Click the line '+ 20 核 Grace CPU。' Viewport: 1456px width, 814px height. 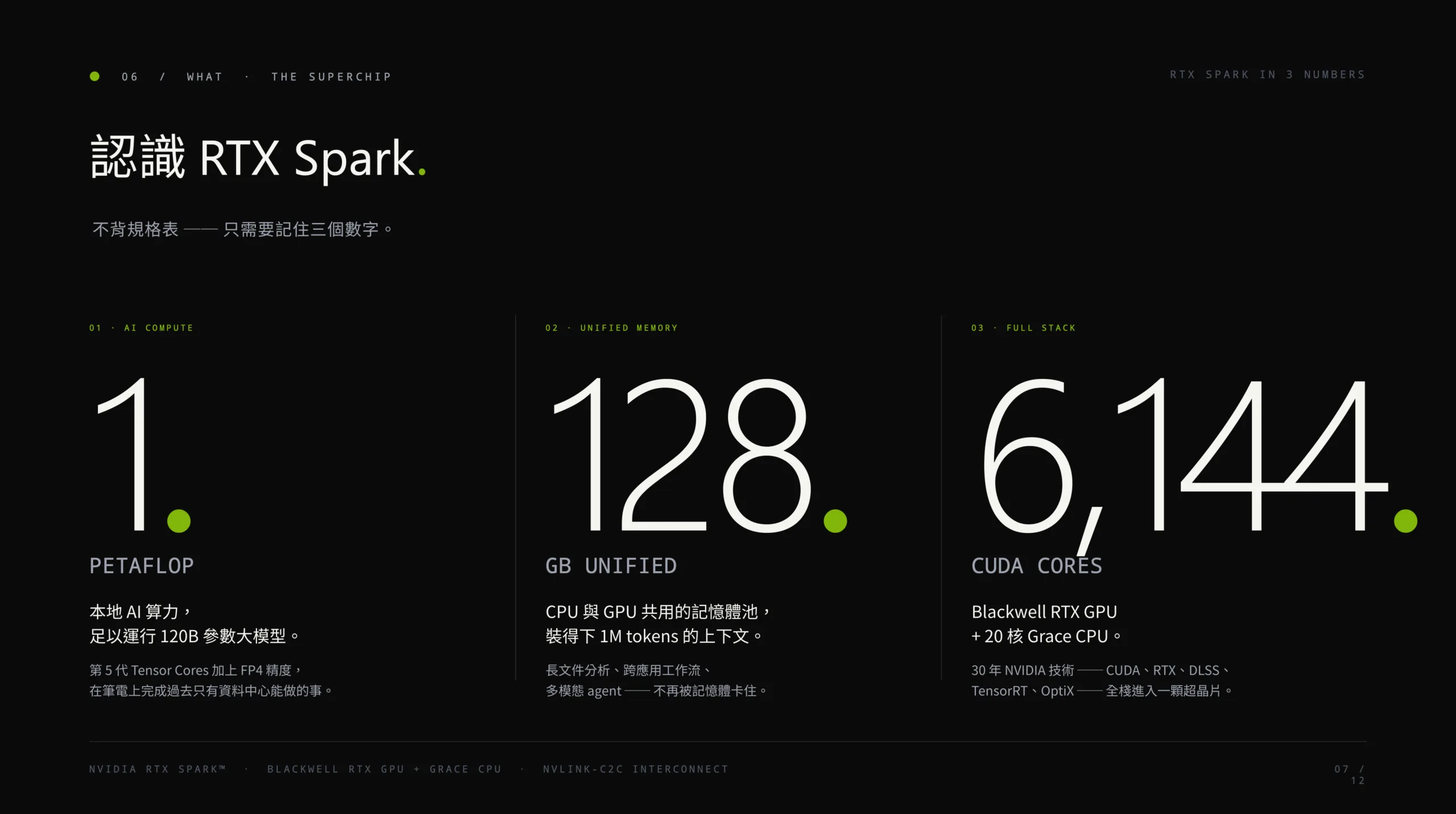pyautogui.click(x=1046, y=636)
